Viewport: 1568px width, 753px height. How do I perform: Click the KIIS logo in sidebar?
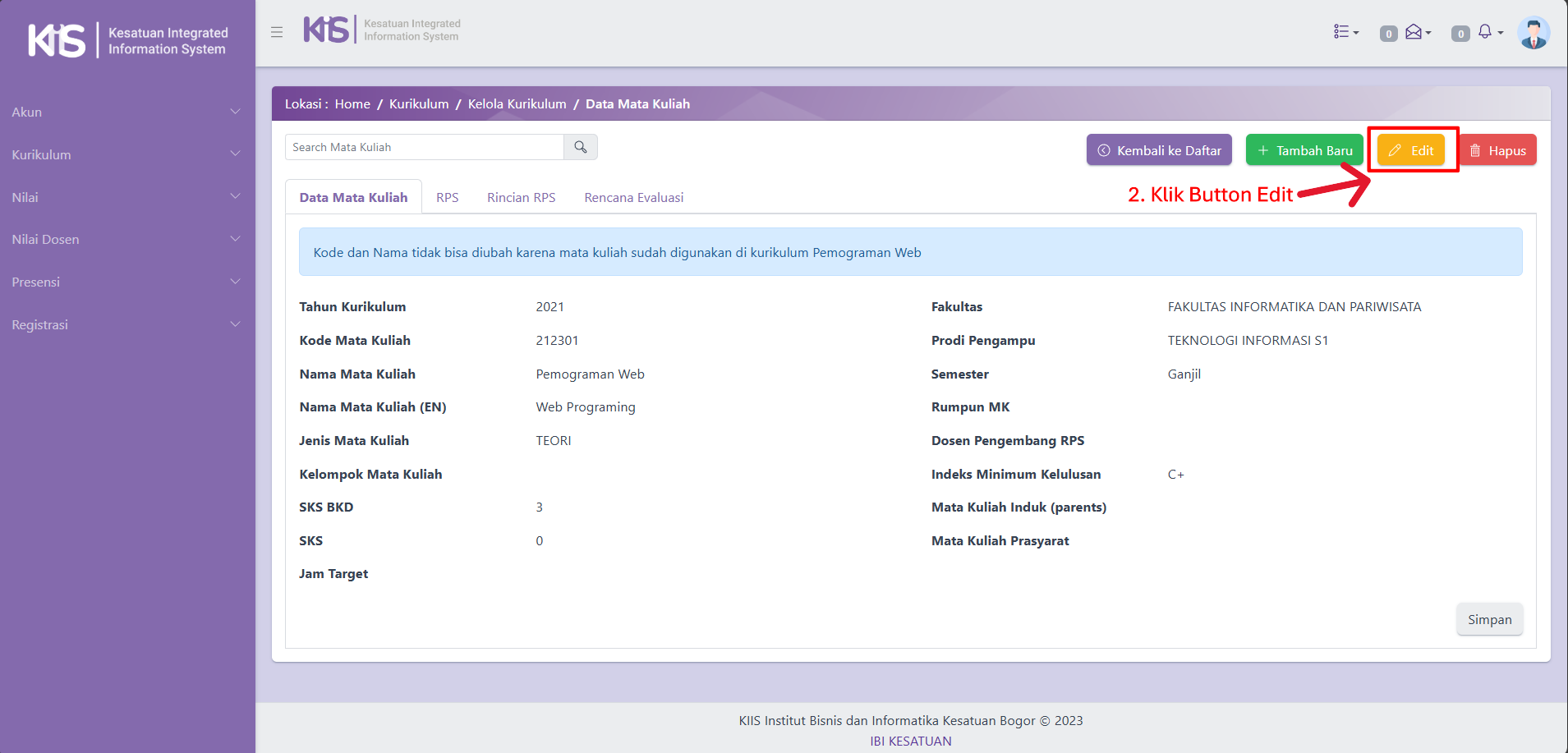pos(57,40)
